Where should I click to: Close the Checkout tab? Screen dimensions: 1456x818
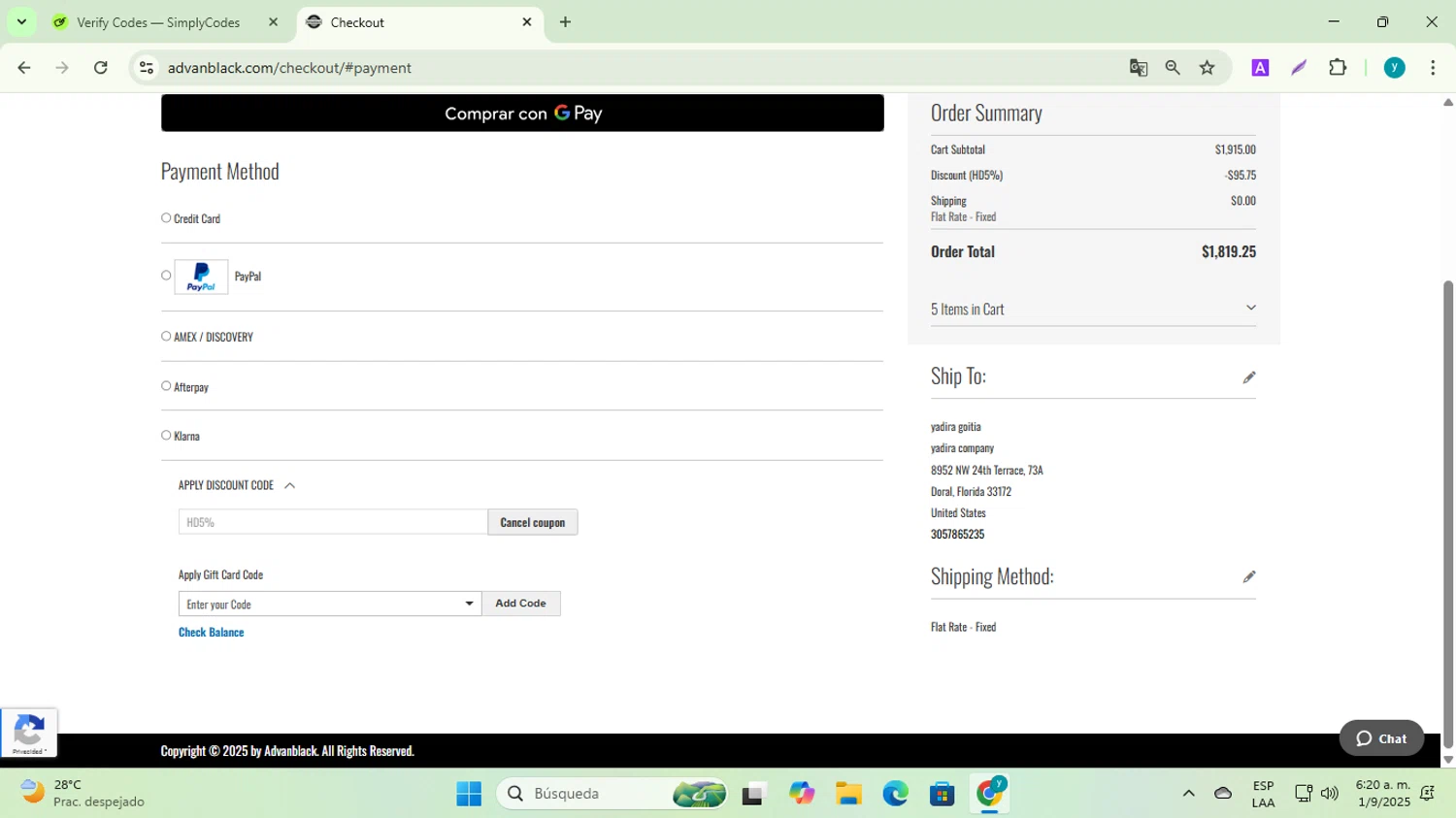[x=527, y=22]
